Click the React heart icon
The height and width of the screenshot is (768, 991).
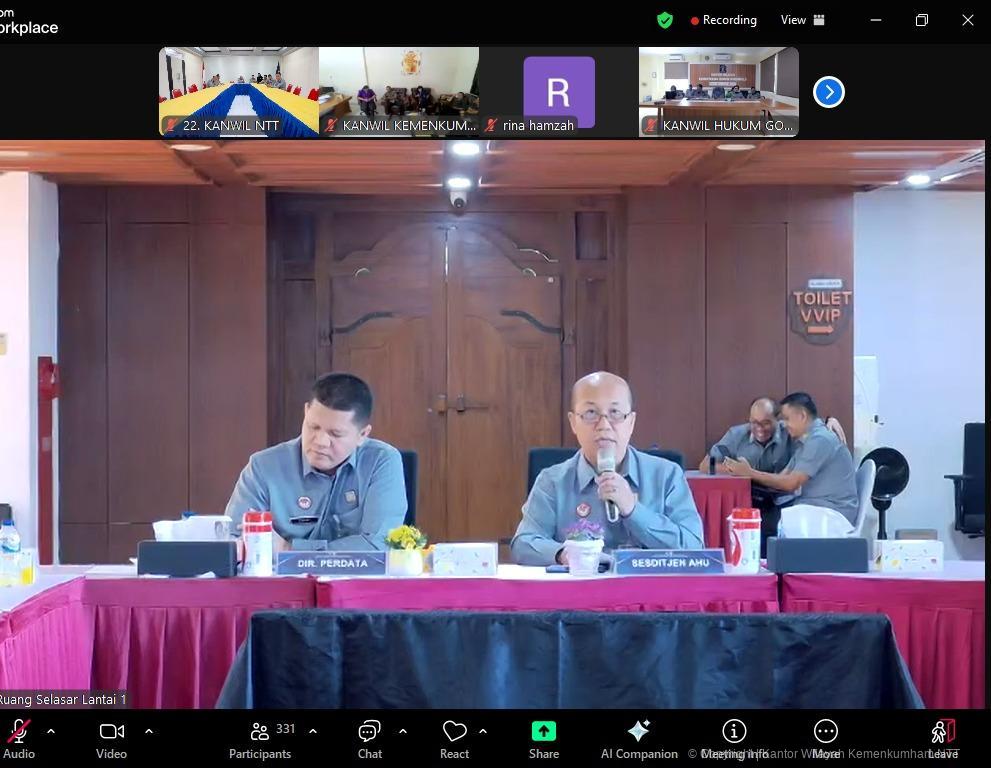coord(454,738)
